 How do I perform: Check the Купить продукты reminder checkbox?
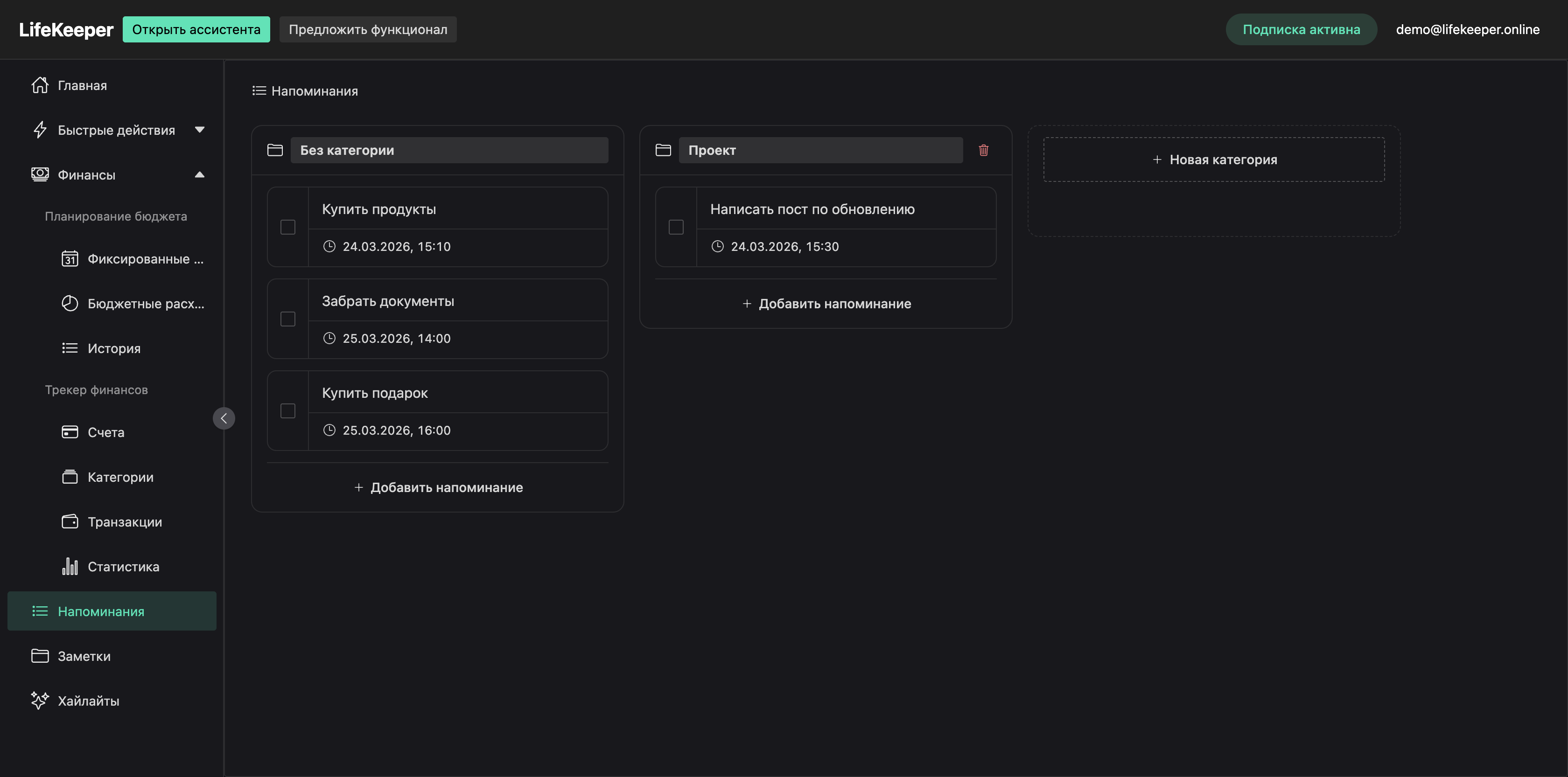click(x=288, y=227)
